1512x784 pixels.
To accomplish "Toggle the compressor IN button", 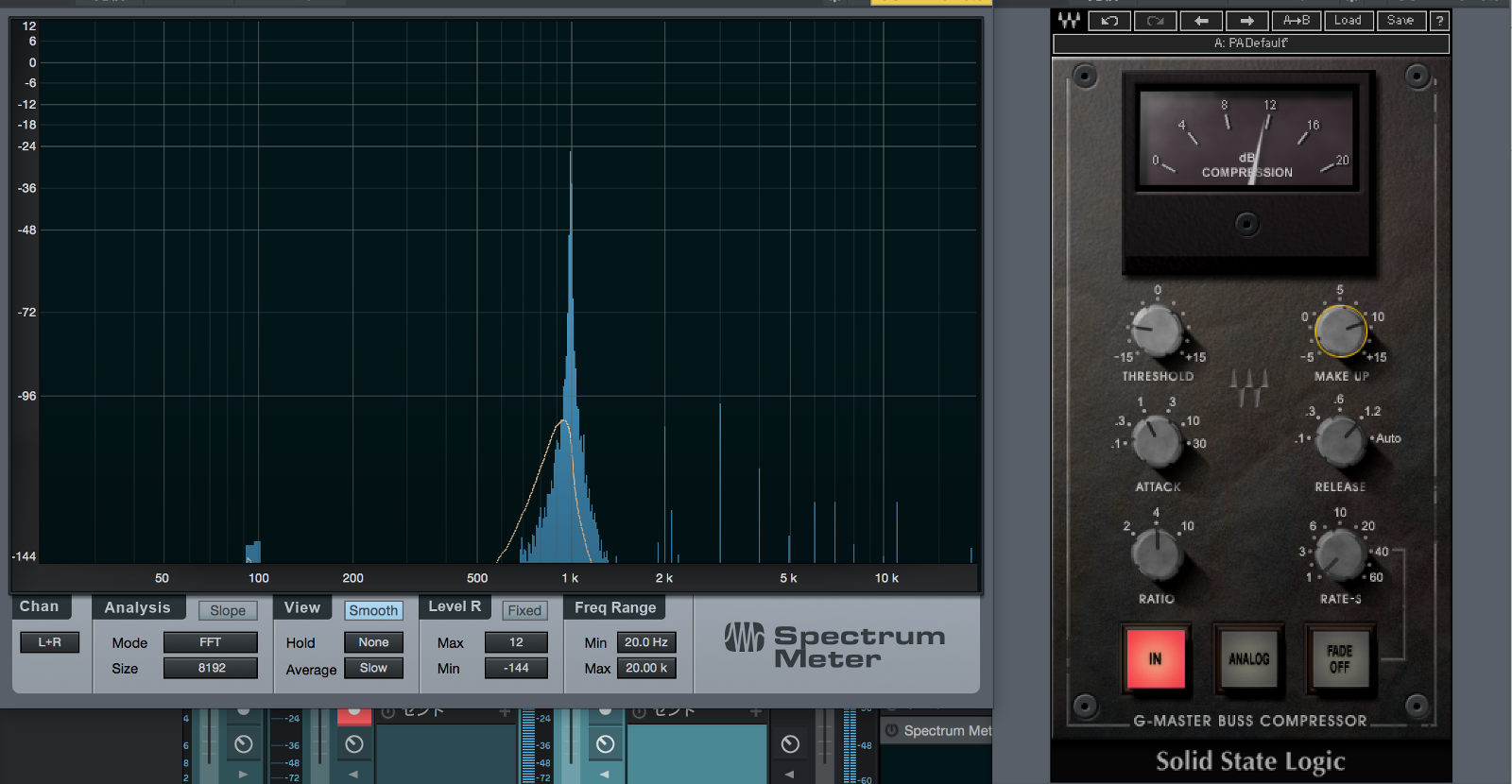I will click(1156, 658).
